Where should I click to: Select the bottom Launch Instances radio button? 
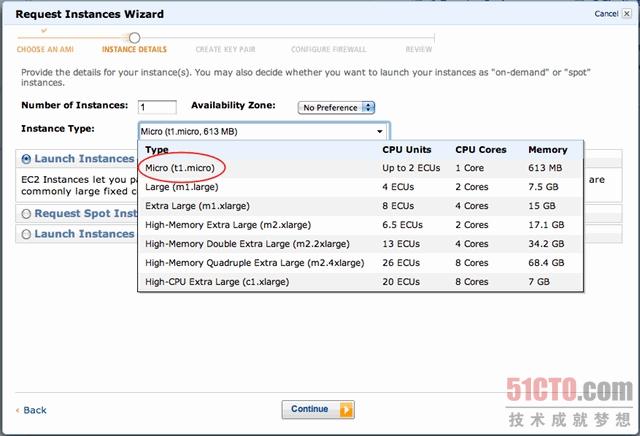click(x=26, y=234)
